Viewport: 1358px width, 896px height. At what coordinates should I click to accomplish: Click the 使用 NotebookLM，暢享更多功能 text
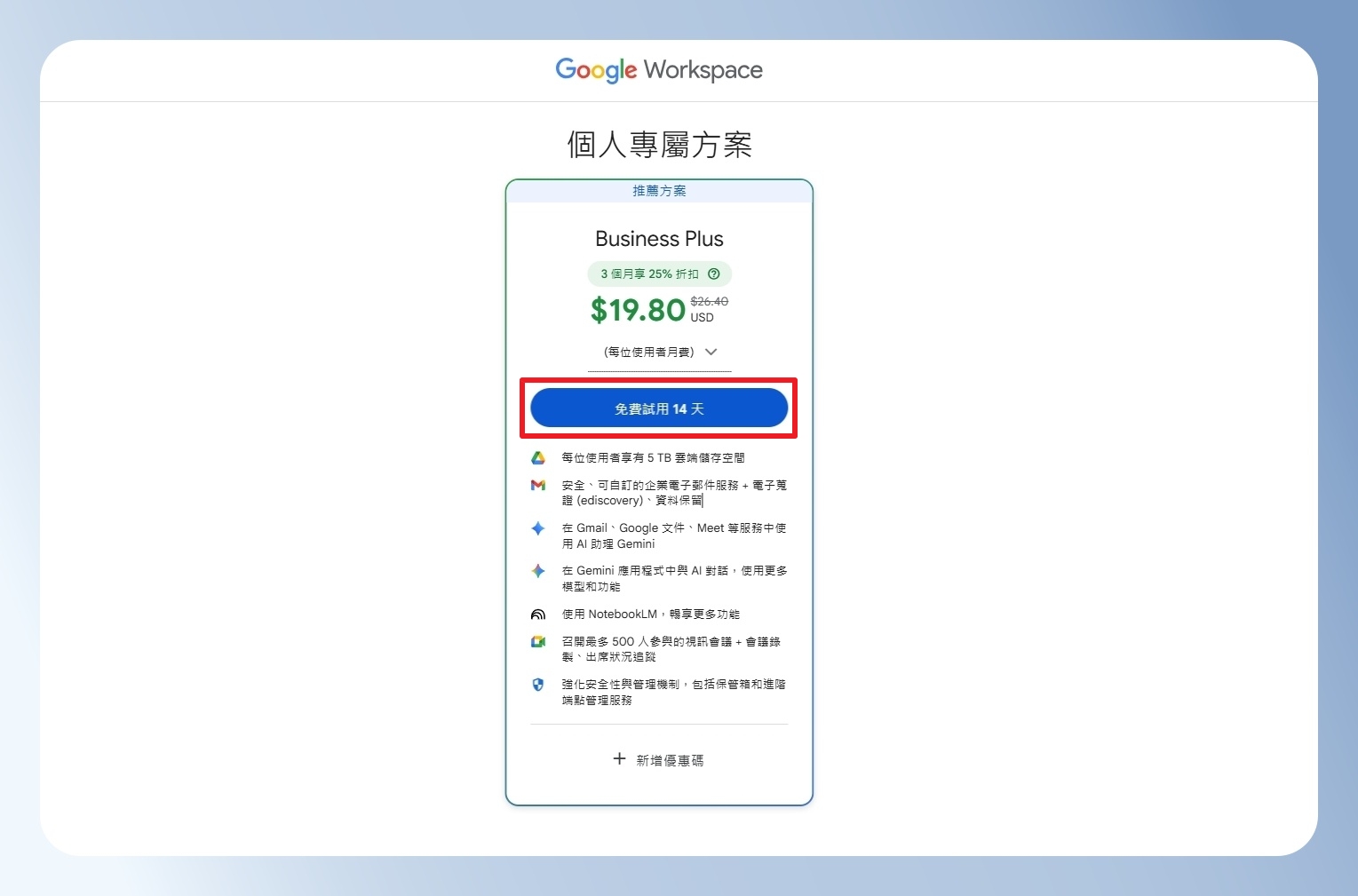[651, 615]
